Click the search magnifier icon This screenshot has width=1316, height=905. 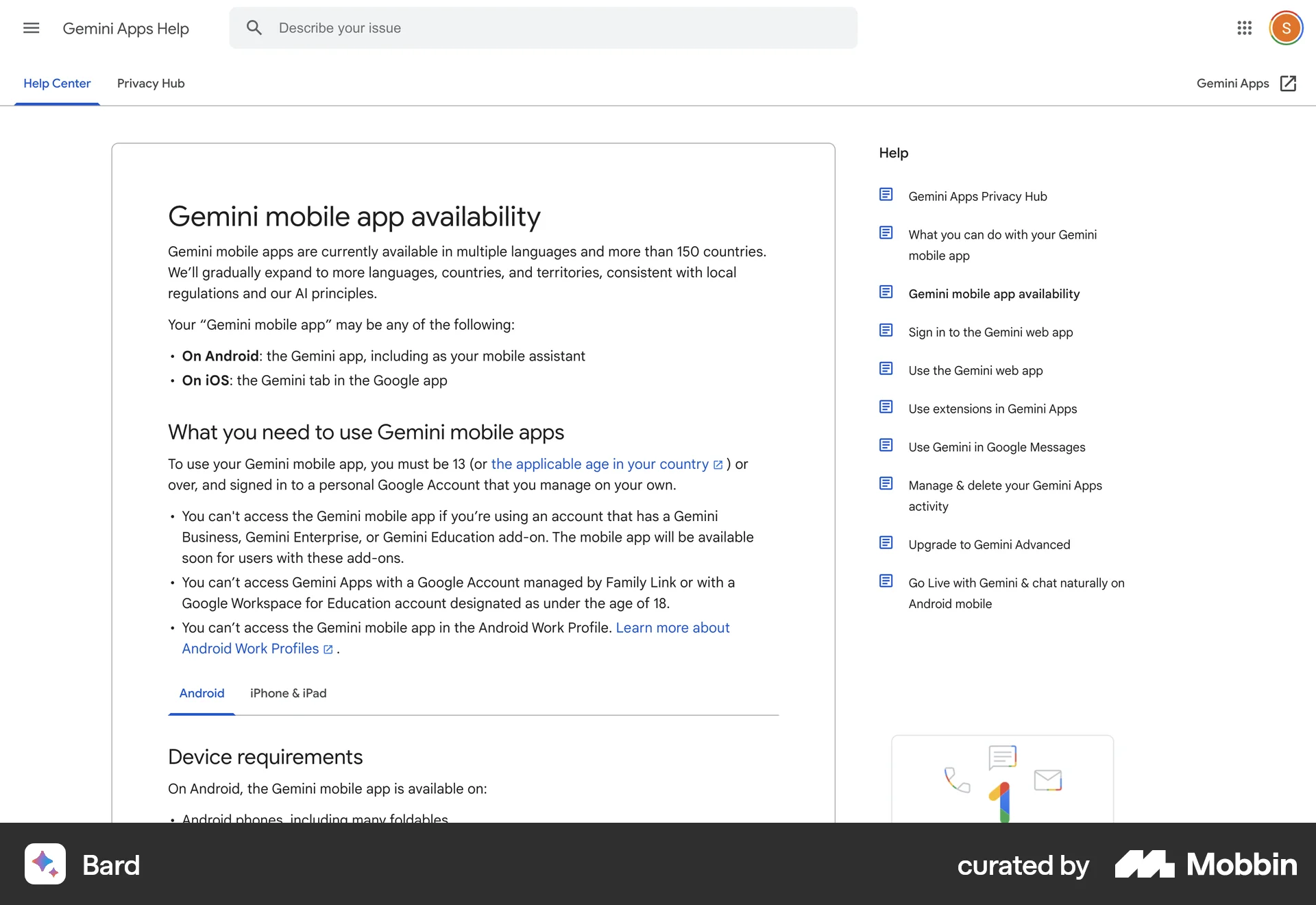click(x=254, y=27)
